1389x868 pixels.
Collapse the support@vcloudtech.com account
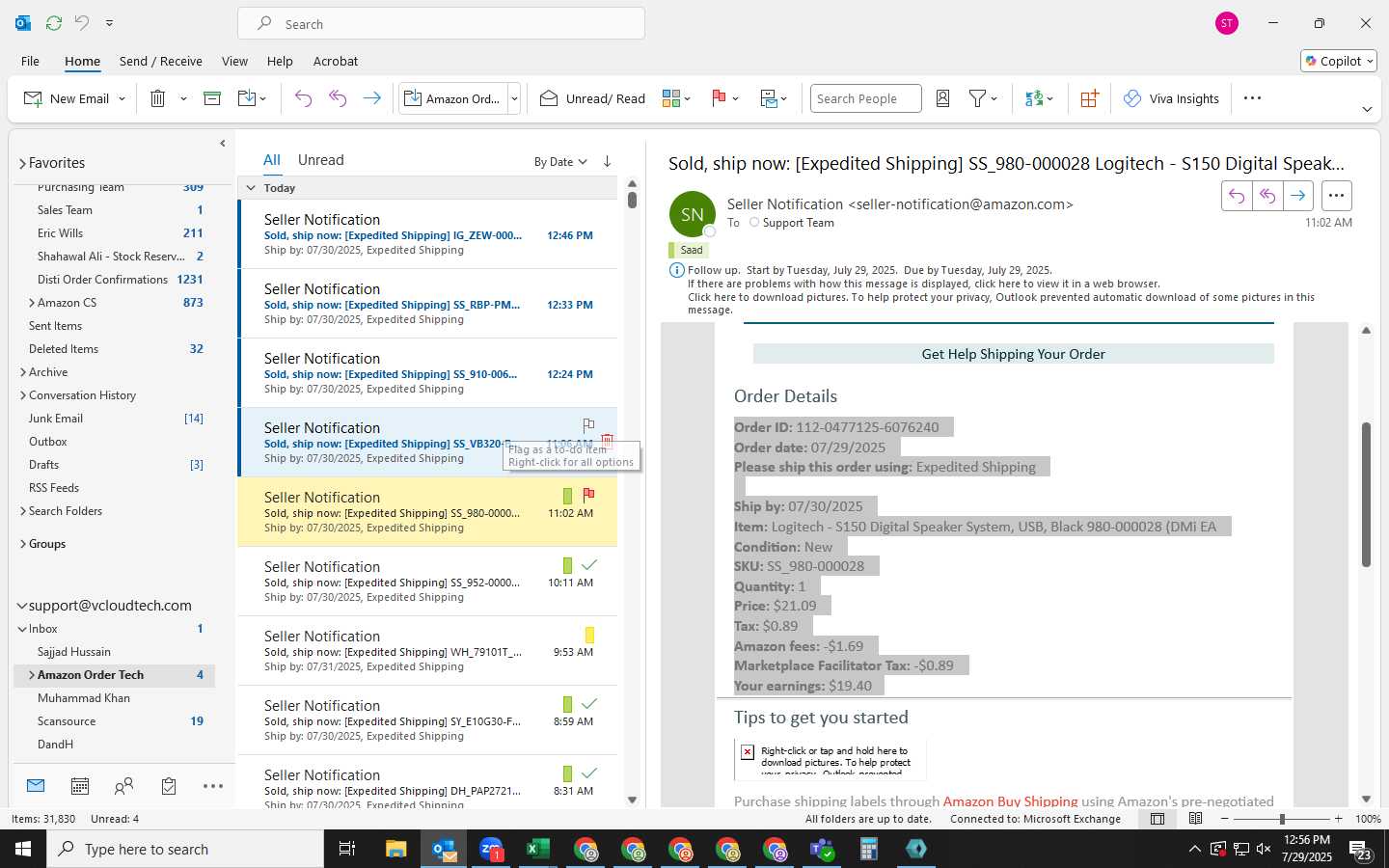[x=22, y=606]
